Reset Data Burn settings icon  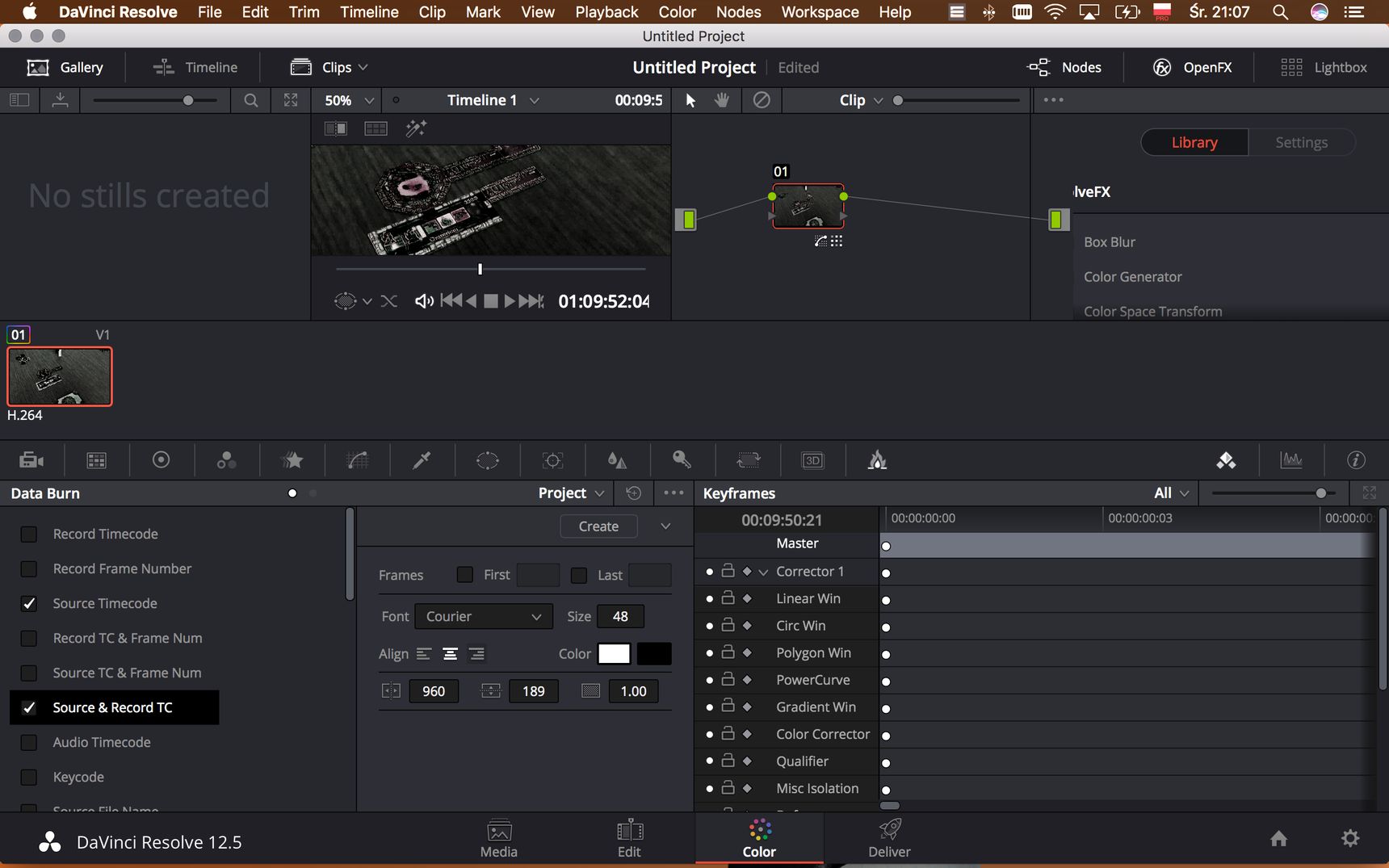point(634,493)
